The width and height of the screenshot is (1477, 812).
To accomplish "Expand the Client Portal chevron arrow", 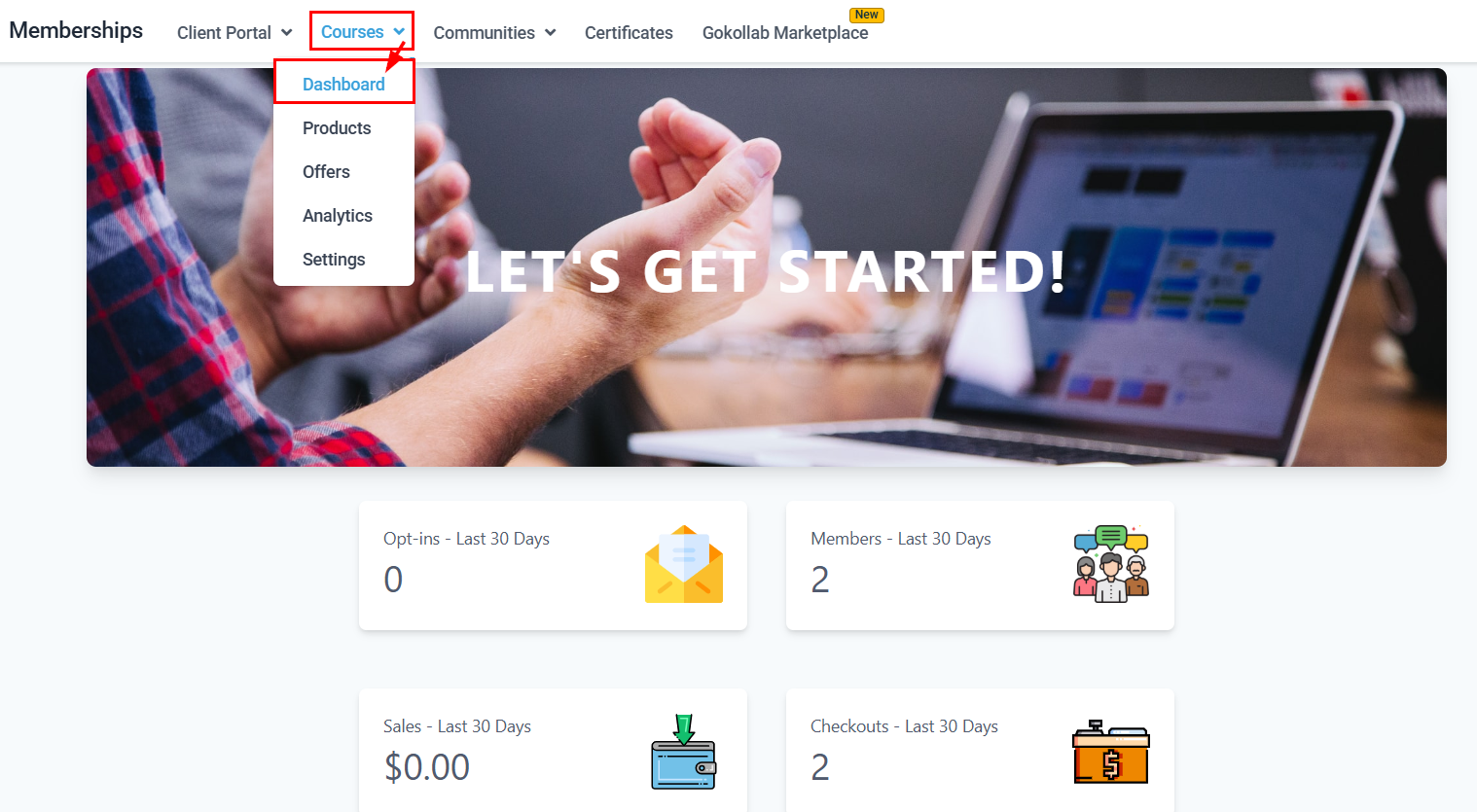I will click(x=287, y=32).
